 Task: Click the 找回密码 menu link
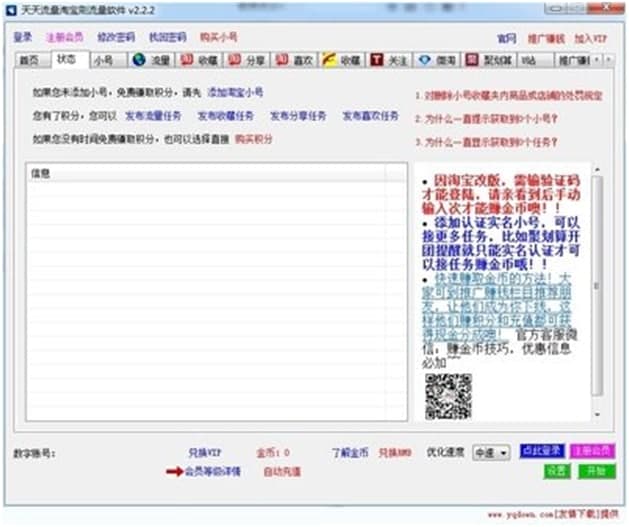[x=168, y=37]
